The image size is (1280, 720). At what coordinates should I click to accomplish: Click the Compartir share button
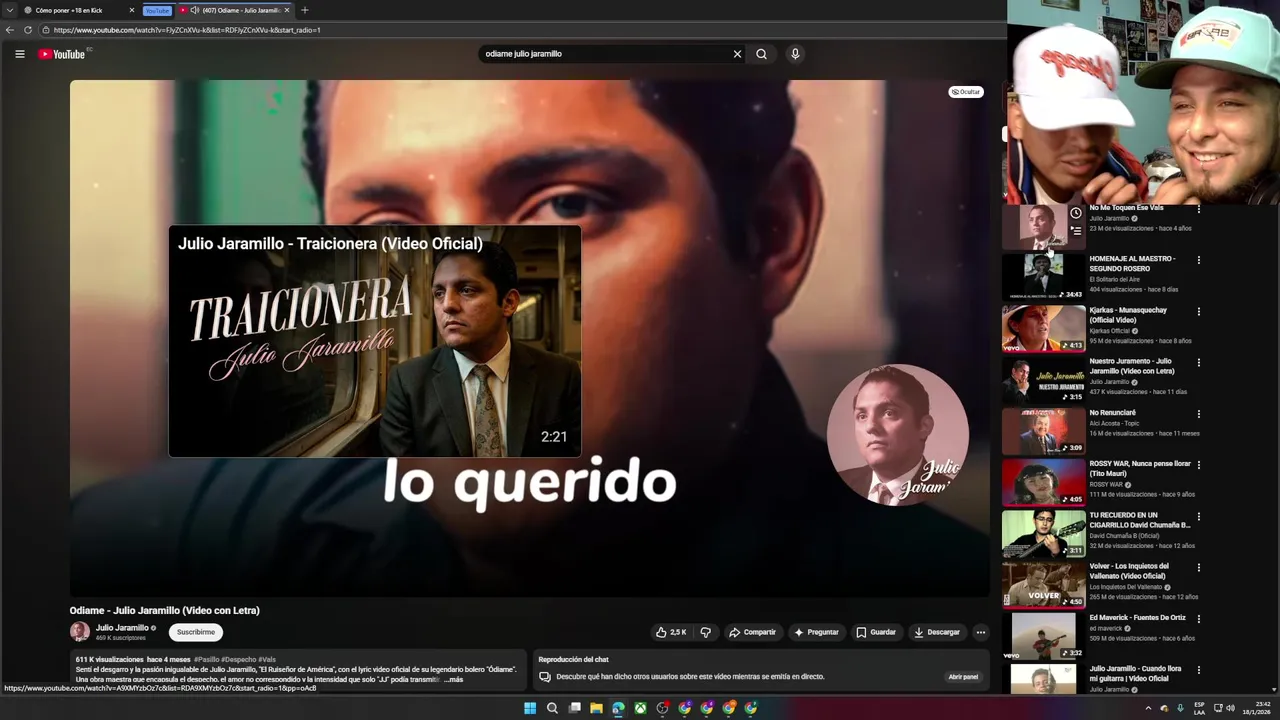(x=753, y=632)
